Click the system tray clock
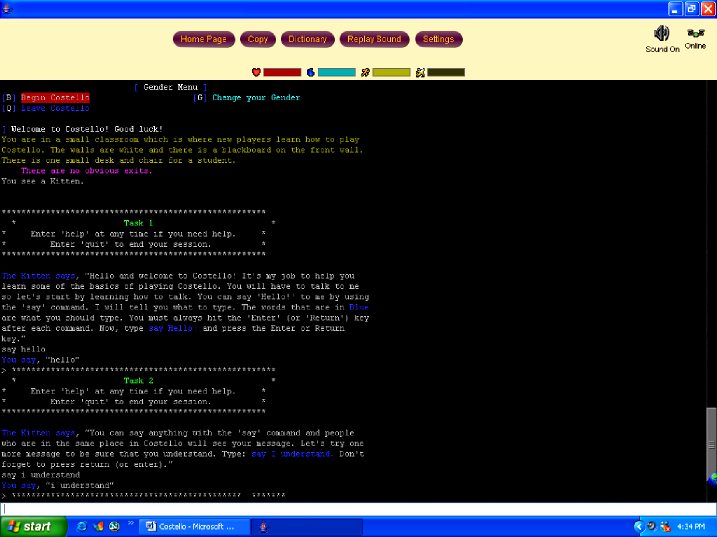The width and height of the screenshot is (717, 537). (690, 527)
